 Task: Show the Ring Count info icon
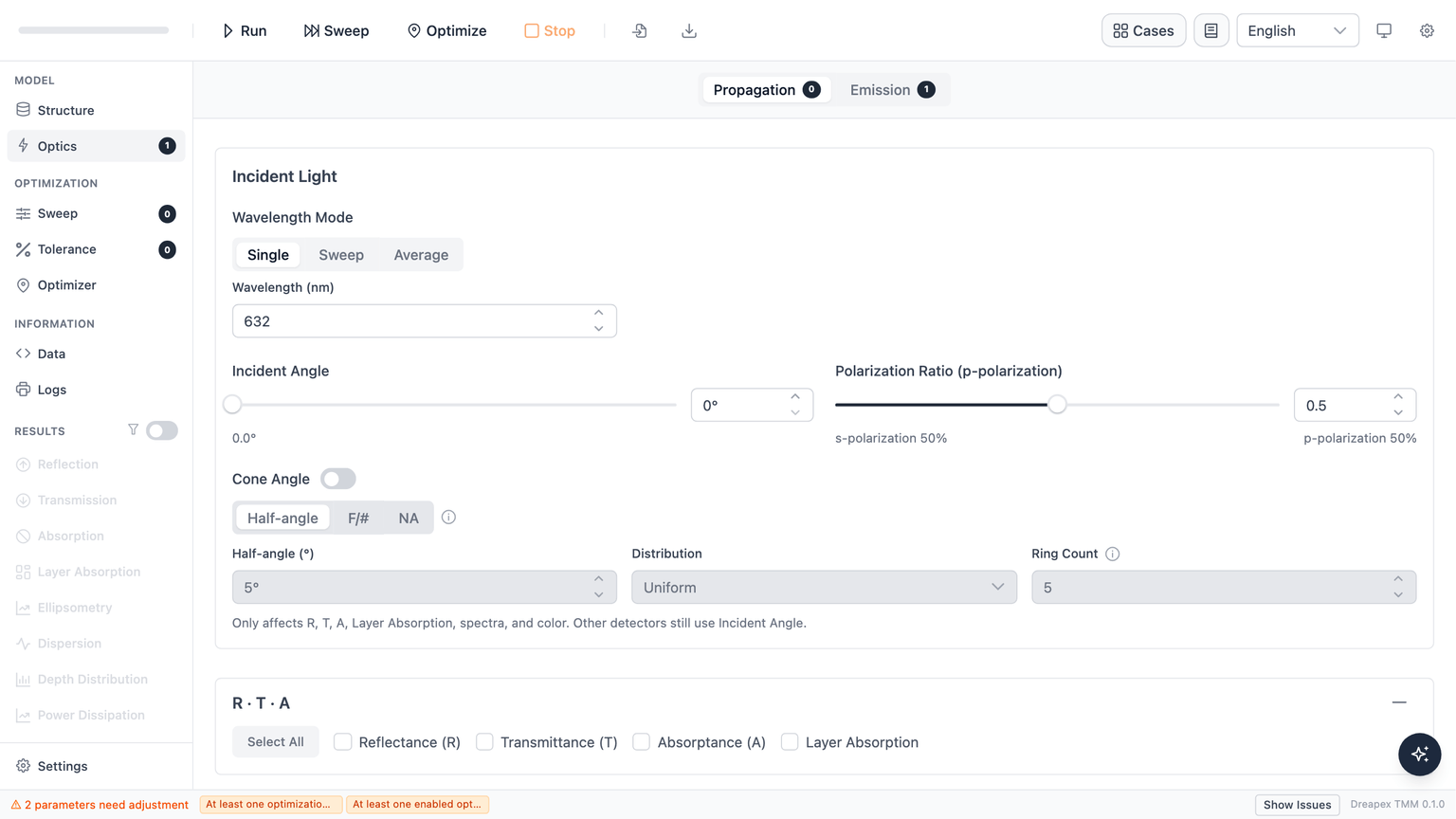[1113, 554]
